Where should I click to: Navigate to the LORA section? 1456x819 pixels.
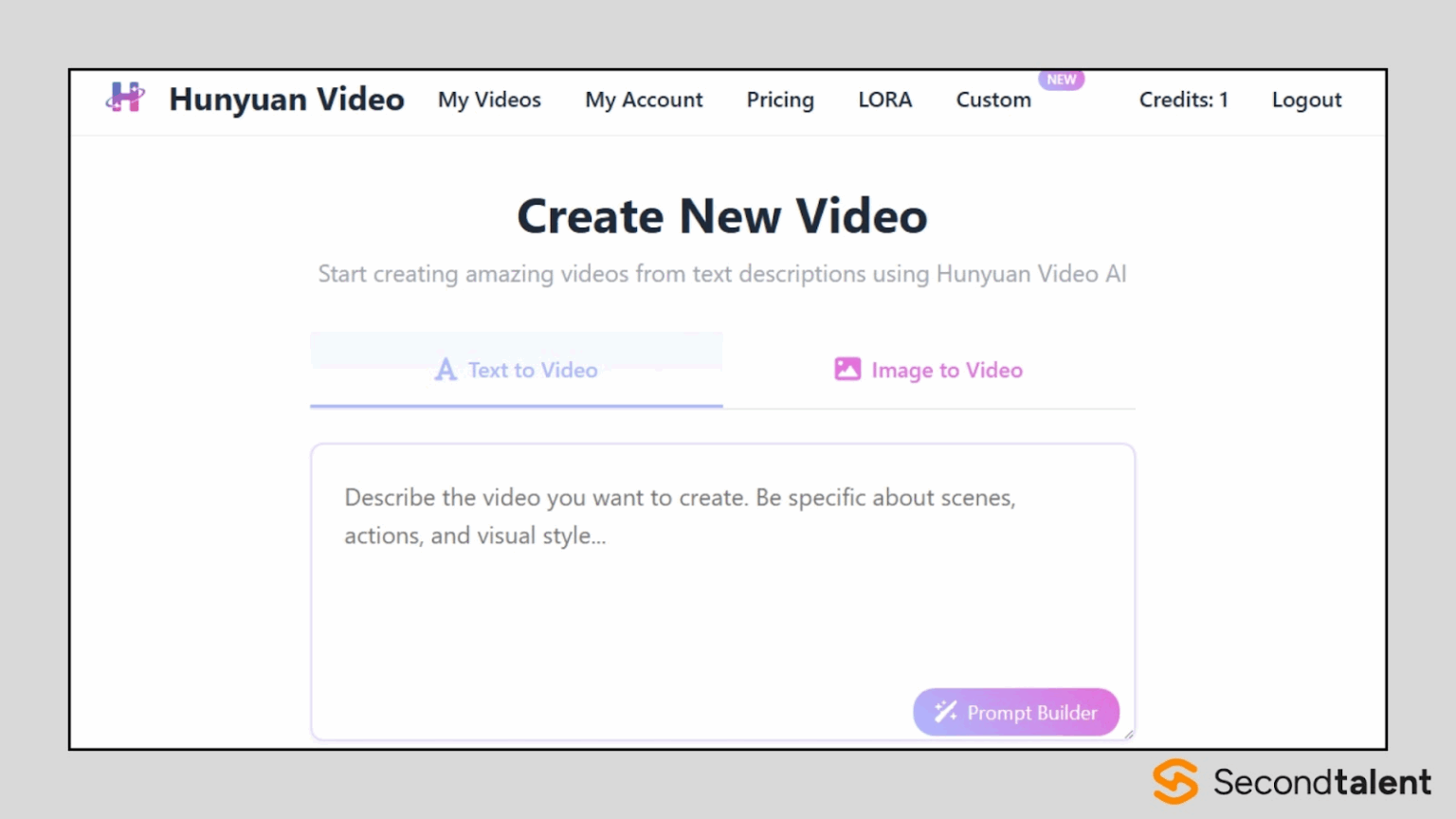tap(885, 100)
